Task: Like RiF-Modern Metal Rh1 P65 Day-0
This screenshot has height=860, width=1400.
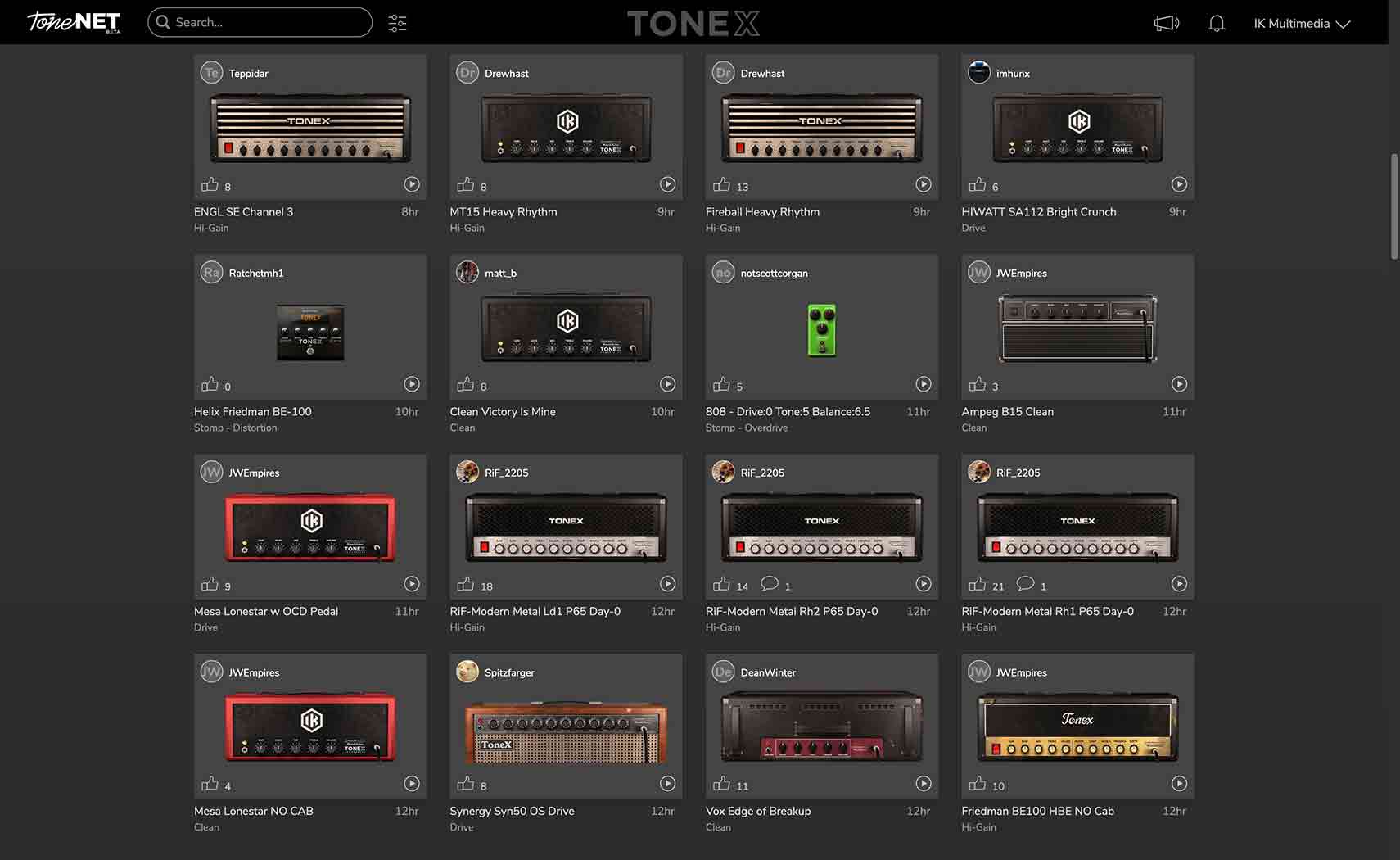Action: (978, 584)
